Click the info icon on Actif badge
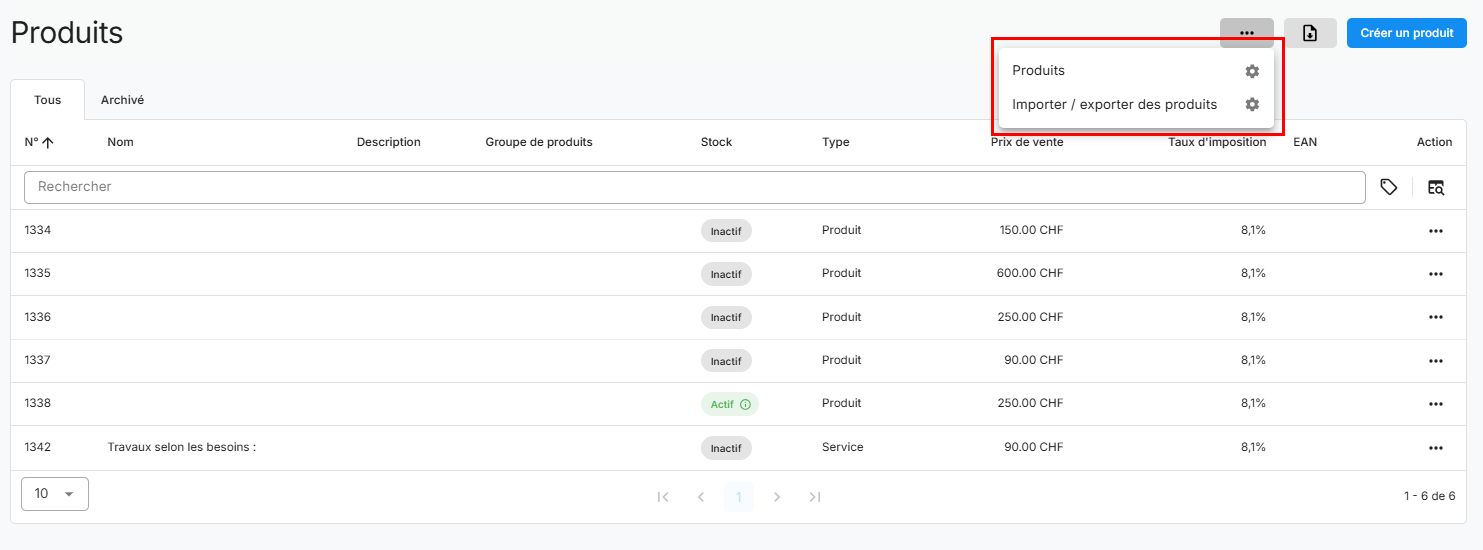The image size is (1483, 550). tap(745, 404)
